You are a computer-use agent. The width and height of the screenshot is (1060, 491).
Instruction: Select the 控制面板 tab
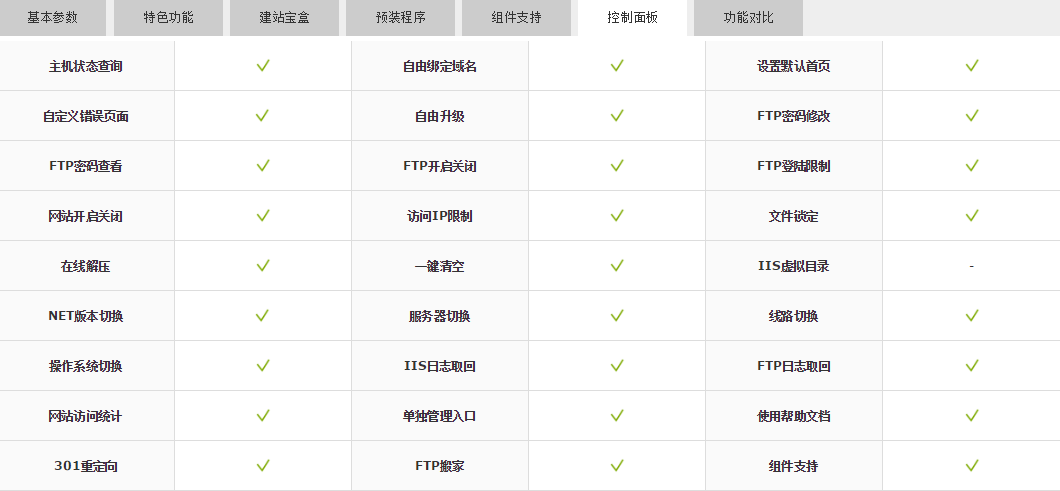pos(632,18)
